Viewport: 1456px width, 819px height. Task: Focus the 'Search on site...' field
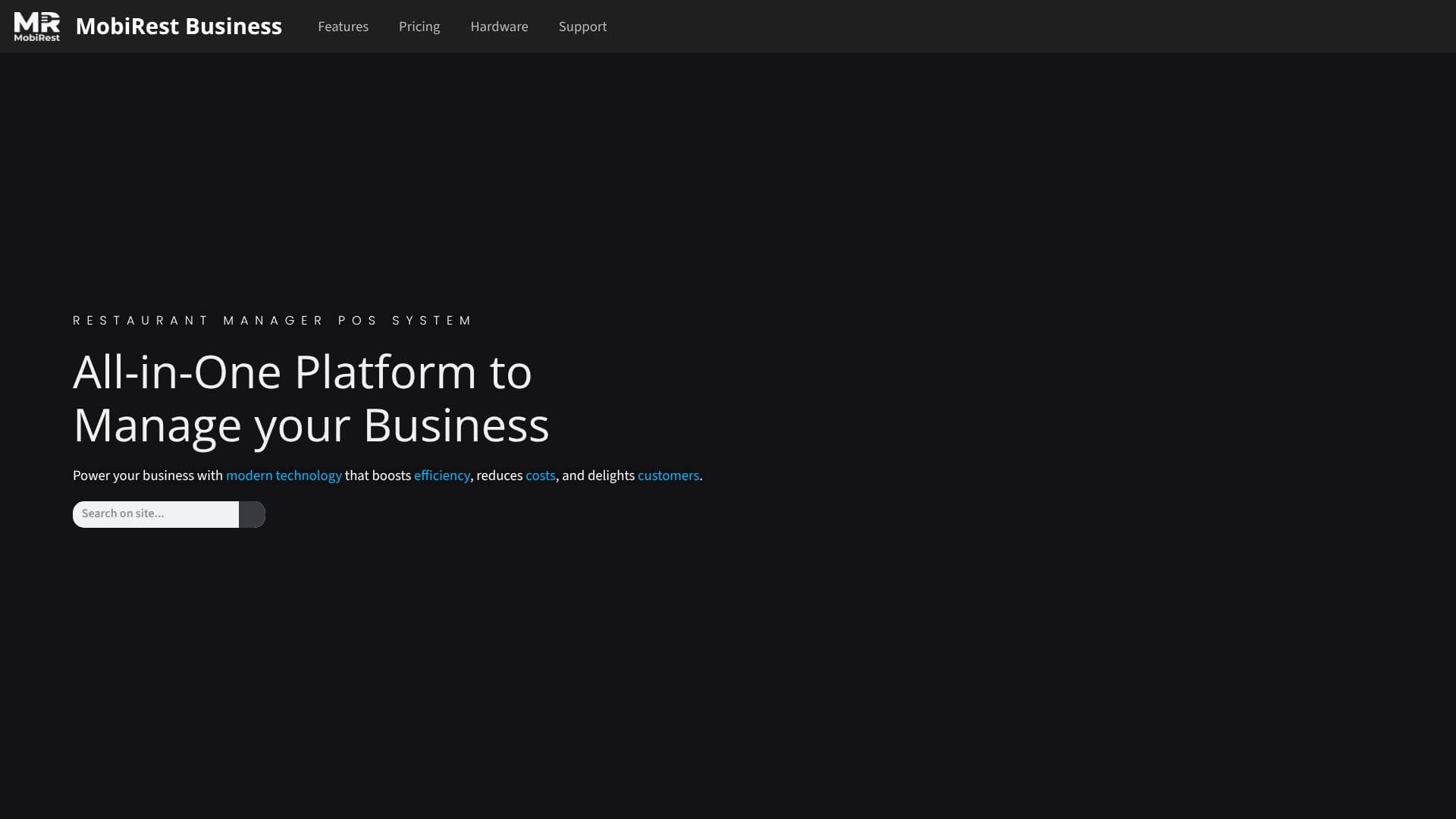[x=155, y=514]
